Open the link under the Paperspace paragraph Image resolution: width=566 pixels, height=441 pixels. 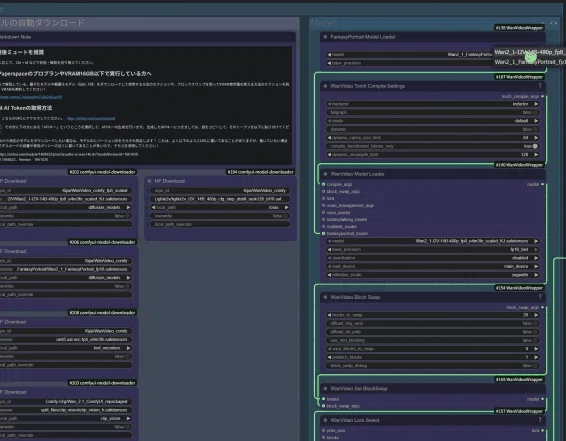point(31,97)
